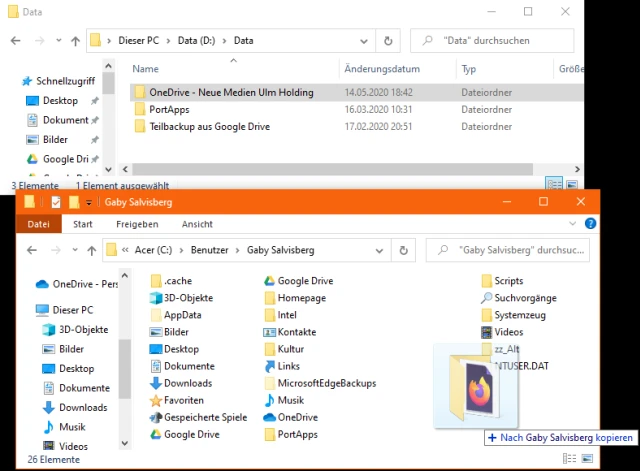Open the Ansicht ribbon tab
This screenshot has height=471, width=640.
[x=197, y=224]
